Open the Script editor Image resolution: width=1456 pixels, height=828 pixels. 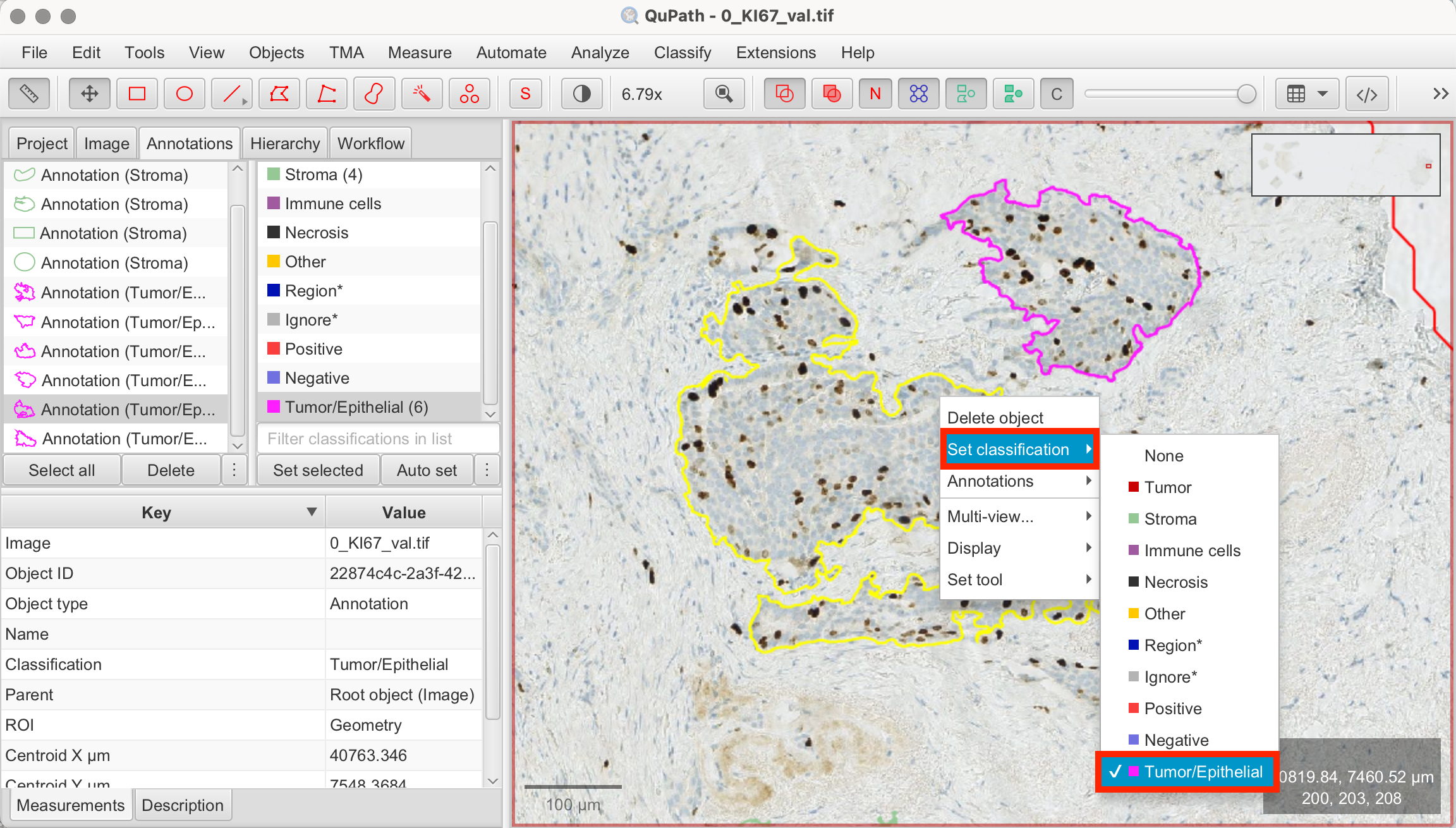tap(1367, 93)
